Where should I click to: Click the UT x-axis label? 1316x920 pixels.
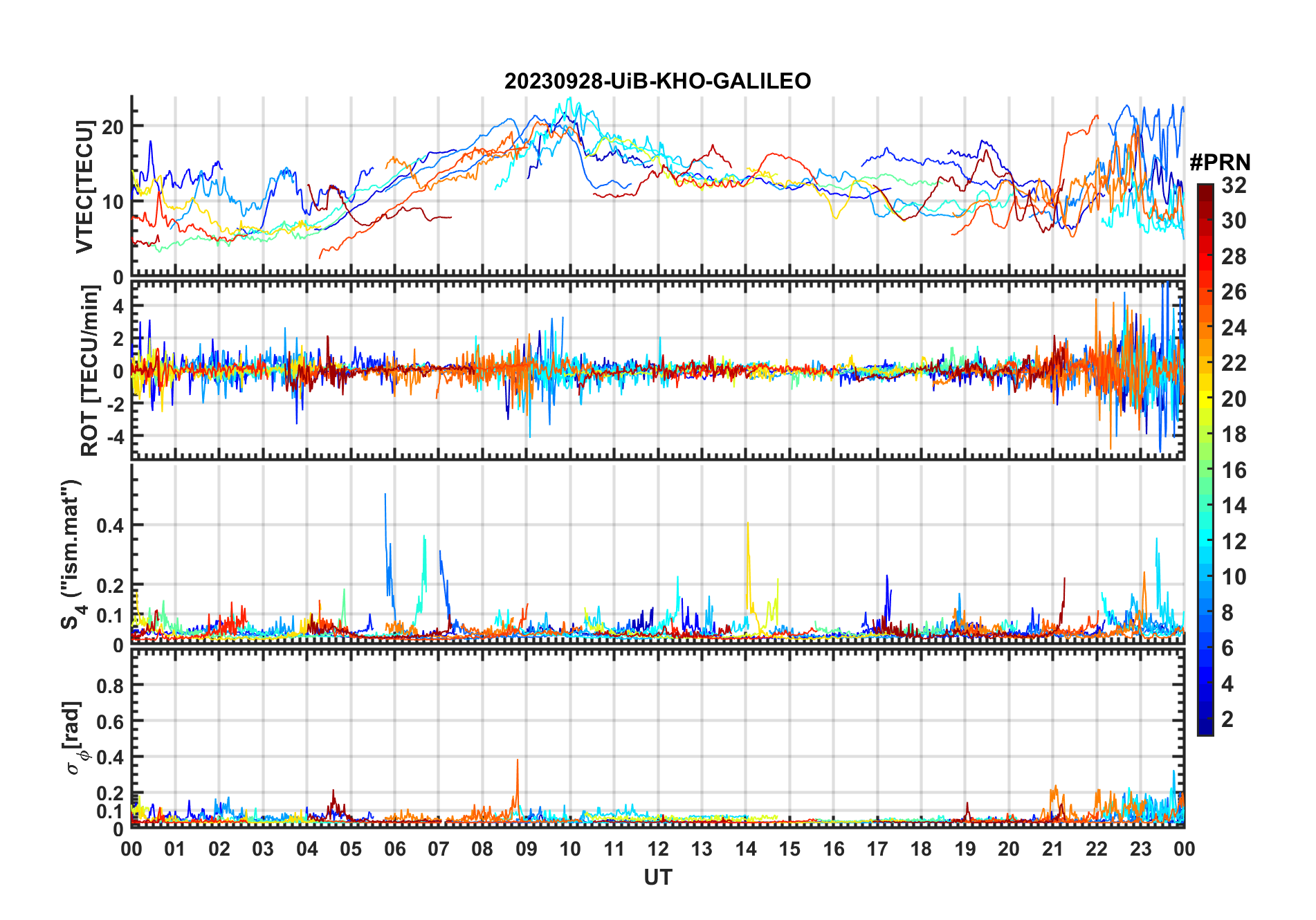[x=657, y=877]
